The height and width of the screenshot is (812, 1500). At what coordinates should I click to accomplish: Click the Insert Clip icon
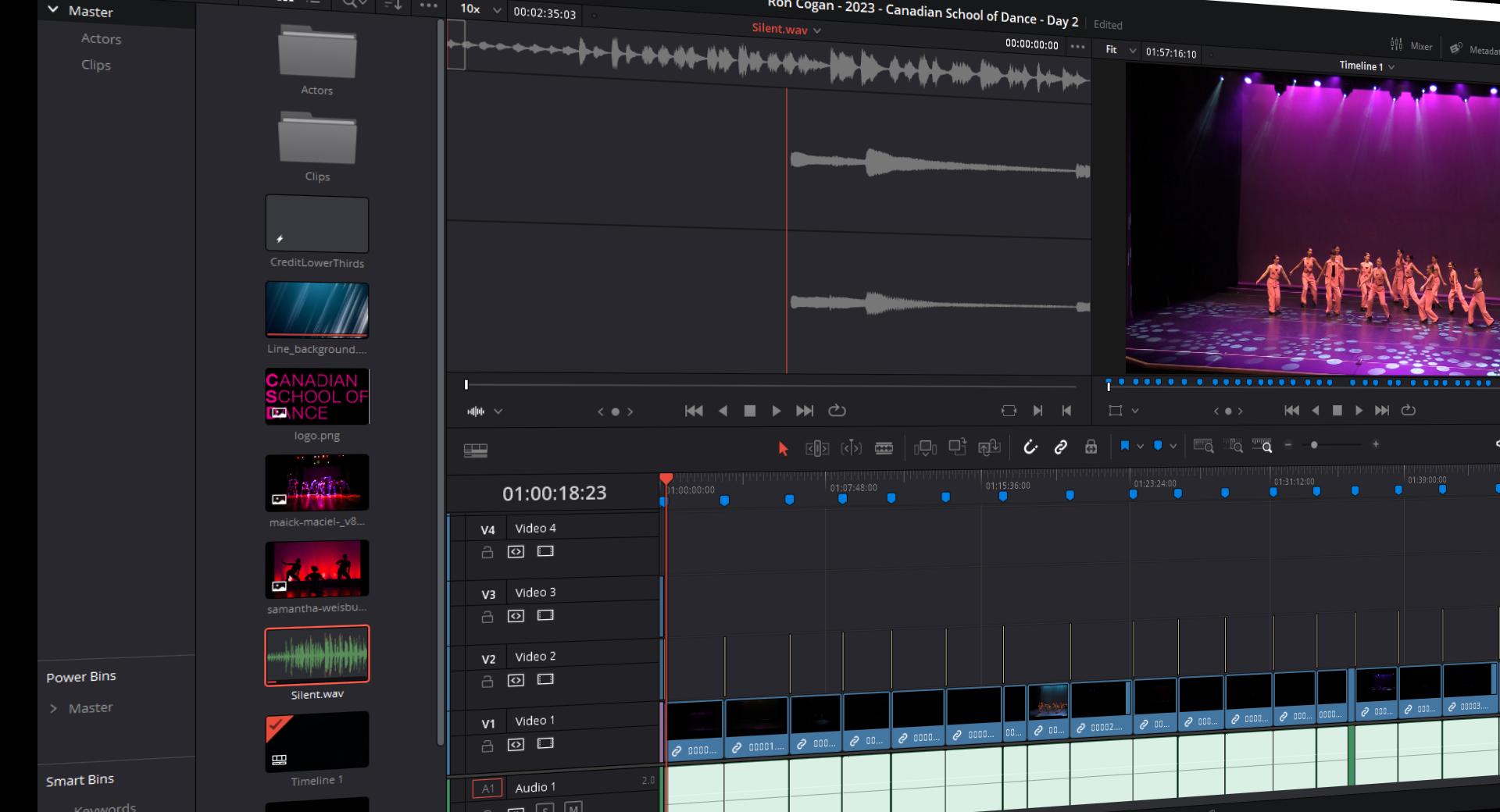[925, 447]
